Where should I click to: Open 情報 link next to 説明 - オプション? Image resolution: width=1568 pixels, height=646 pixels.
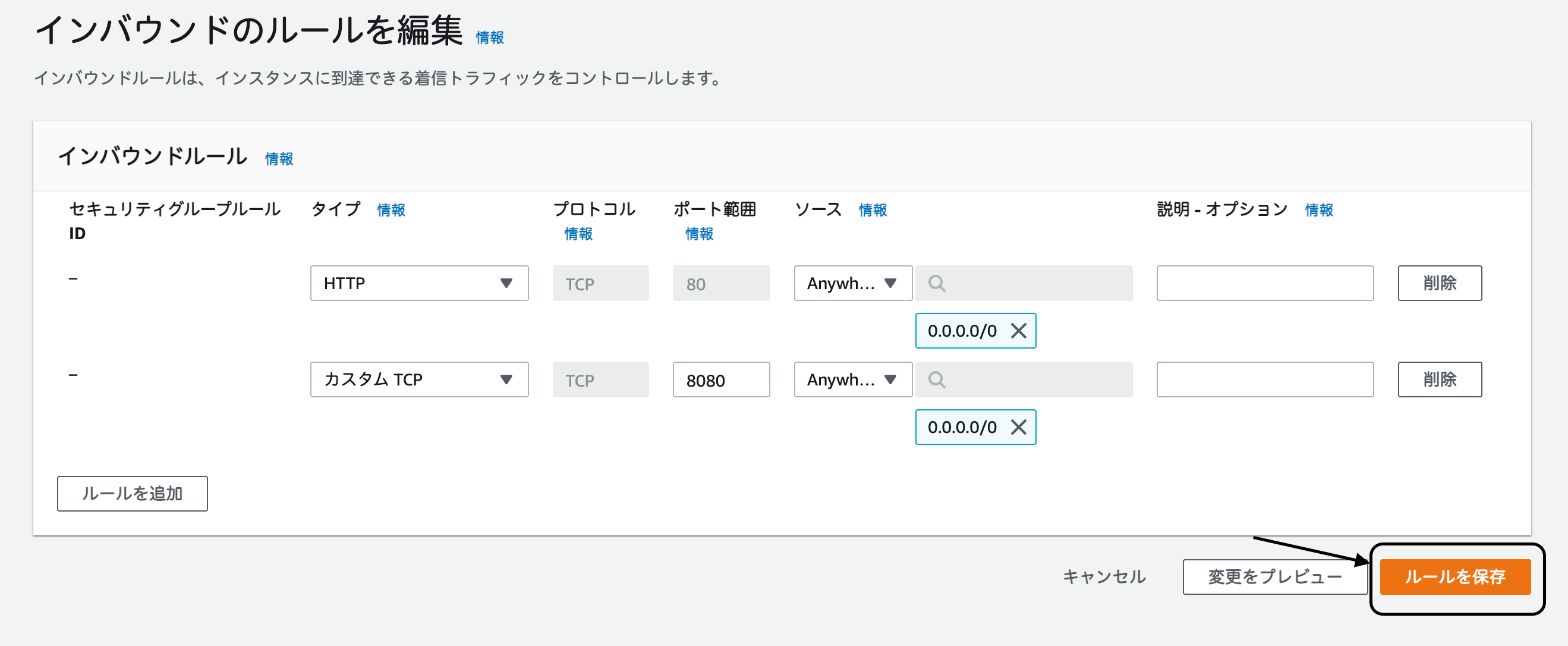pyautogui.click(x=1319, y=210)
